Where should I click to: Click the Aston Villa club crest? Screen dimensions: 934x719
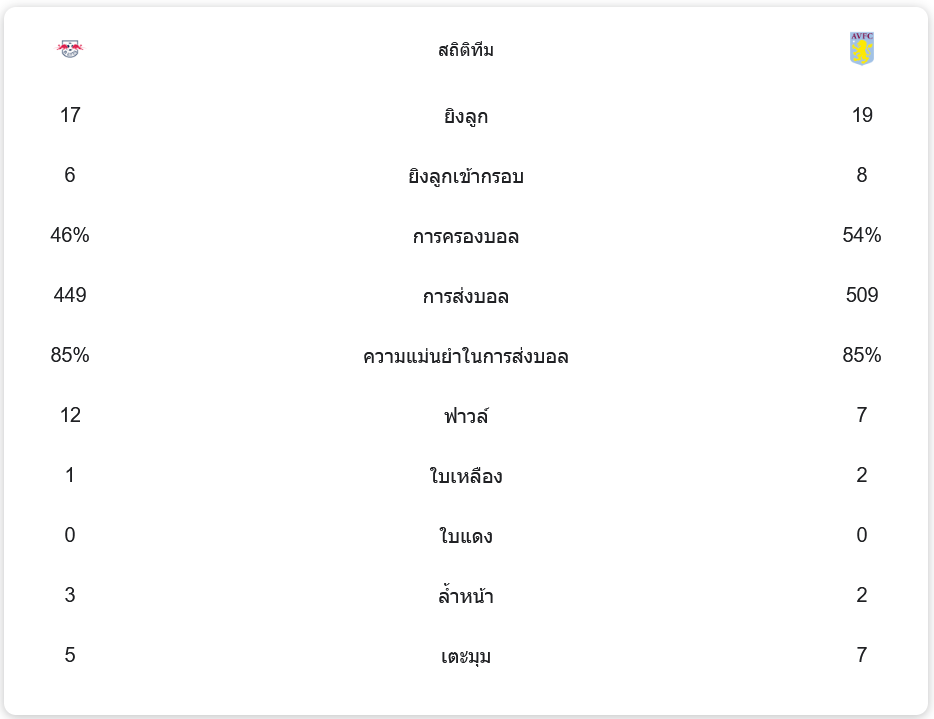[861, 48]
